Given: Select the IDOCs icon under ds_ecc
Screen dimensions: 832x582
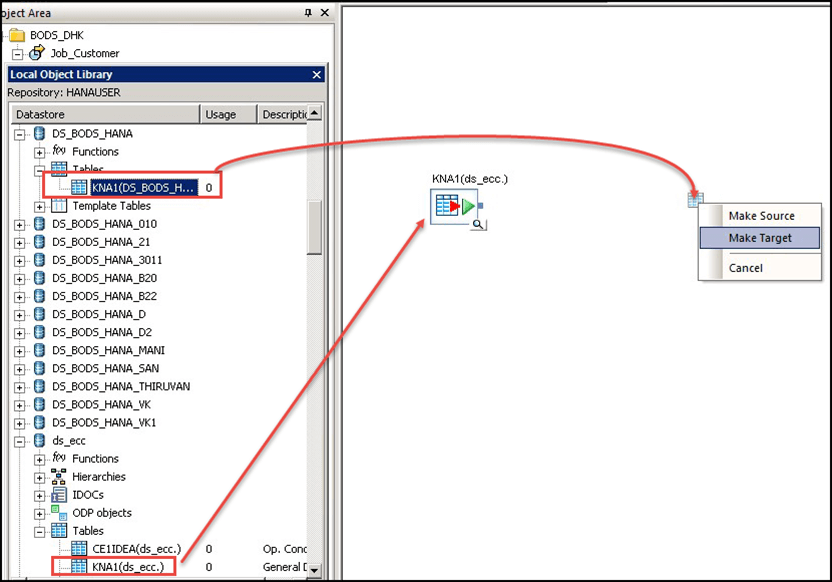Looking at the screenshot, I should [x=57, y=495].
